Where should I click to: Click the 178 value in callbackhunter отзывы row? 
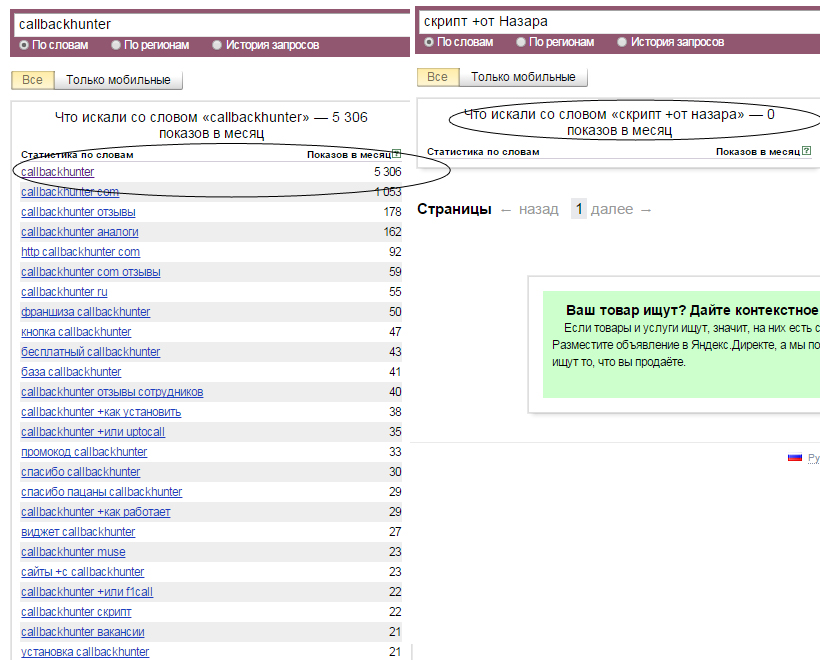pyautogui.click(x=392, y=212)
